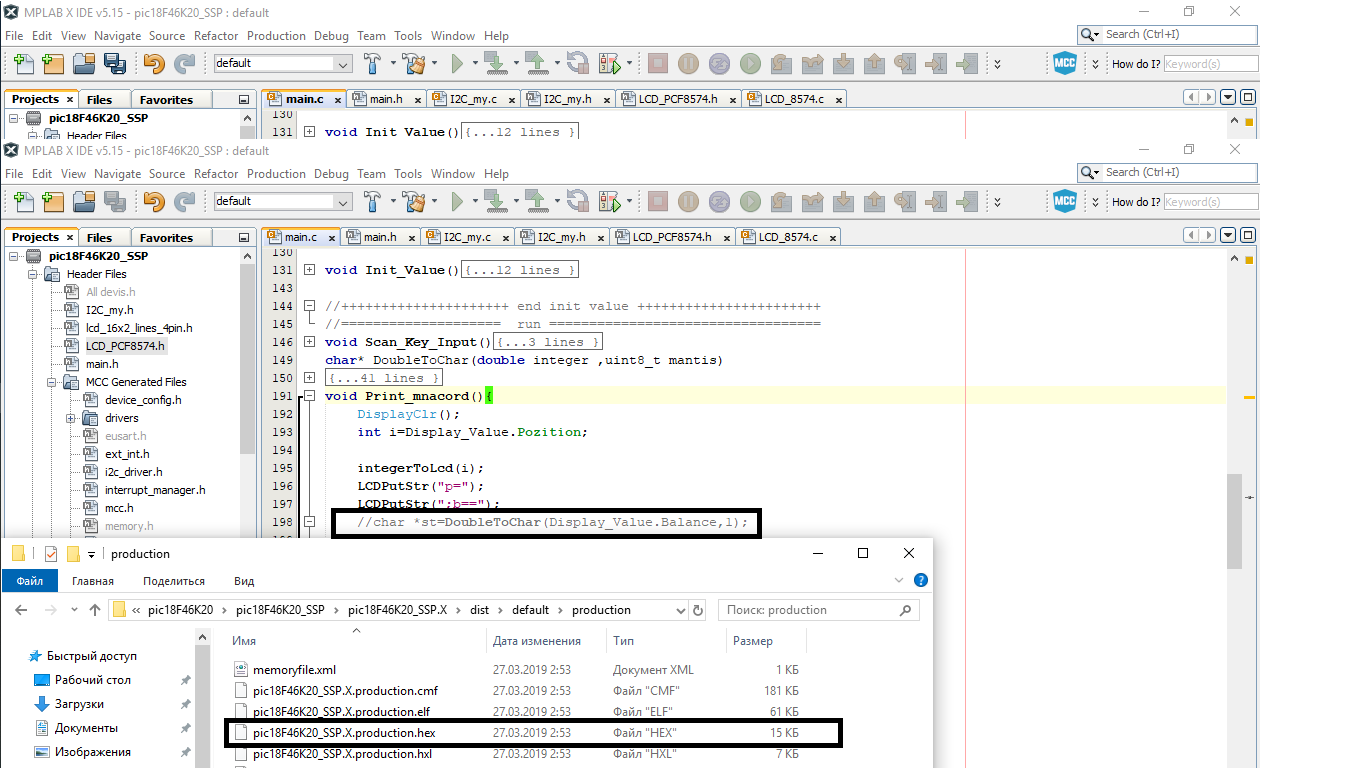1366x768 pixels.
Task: Click Clean and Build icon in lower MPLAB
Action: 414,201
